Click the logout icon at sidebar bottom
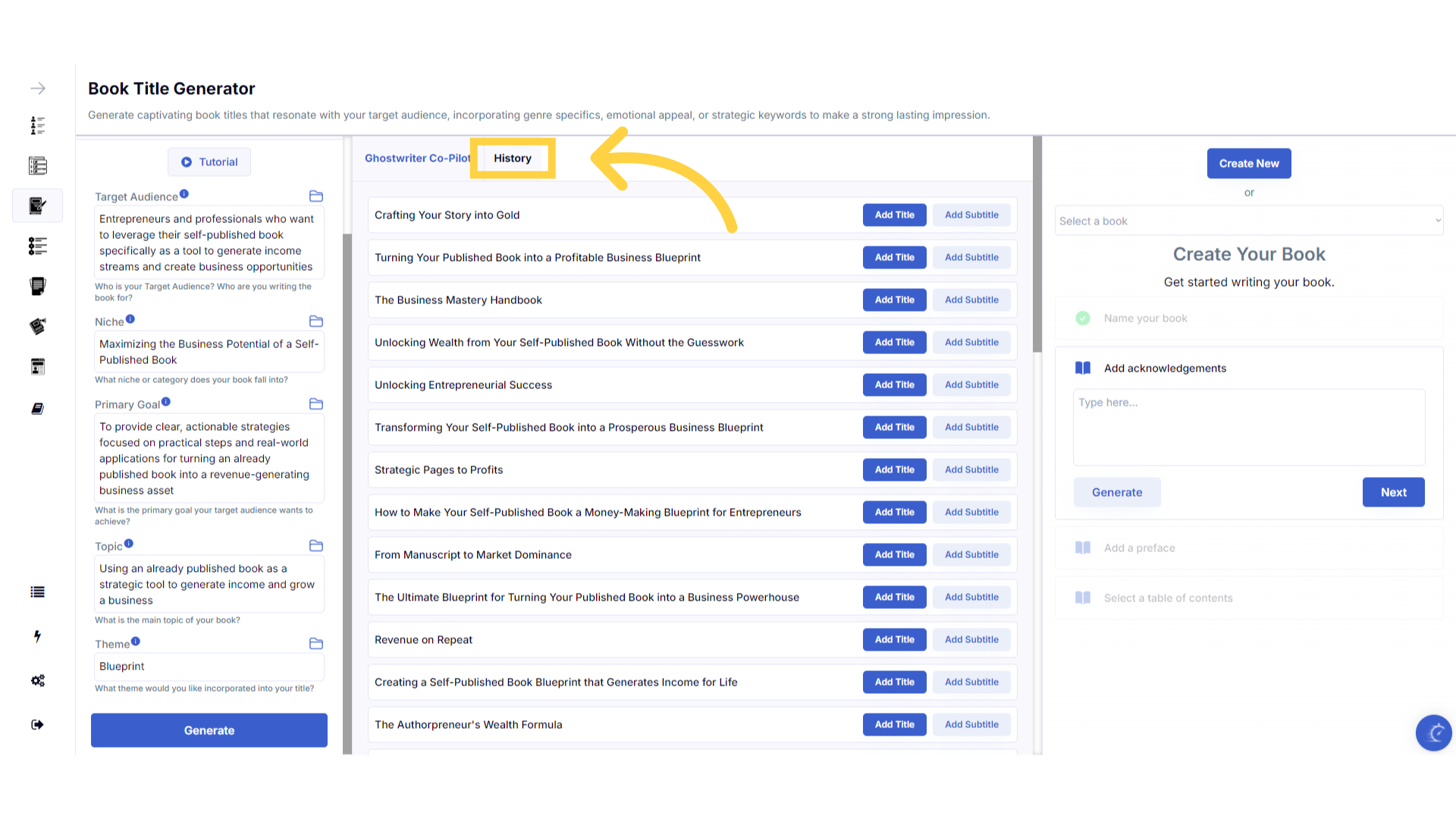 (37, 725)
